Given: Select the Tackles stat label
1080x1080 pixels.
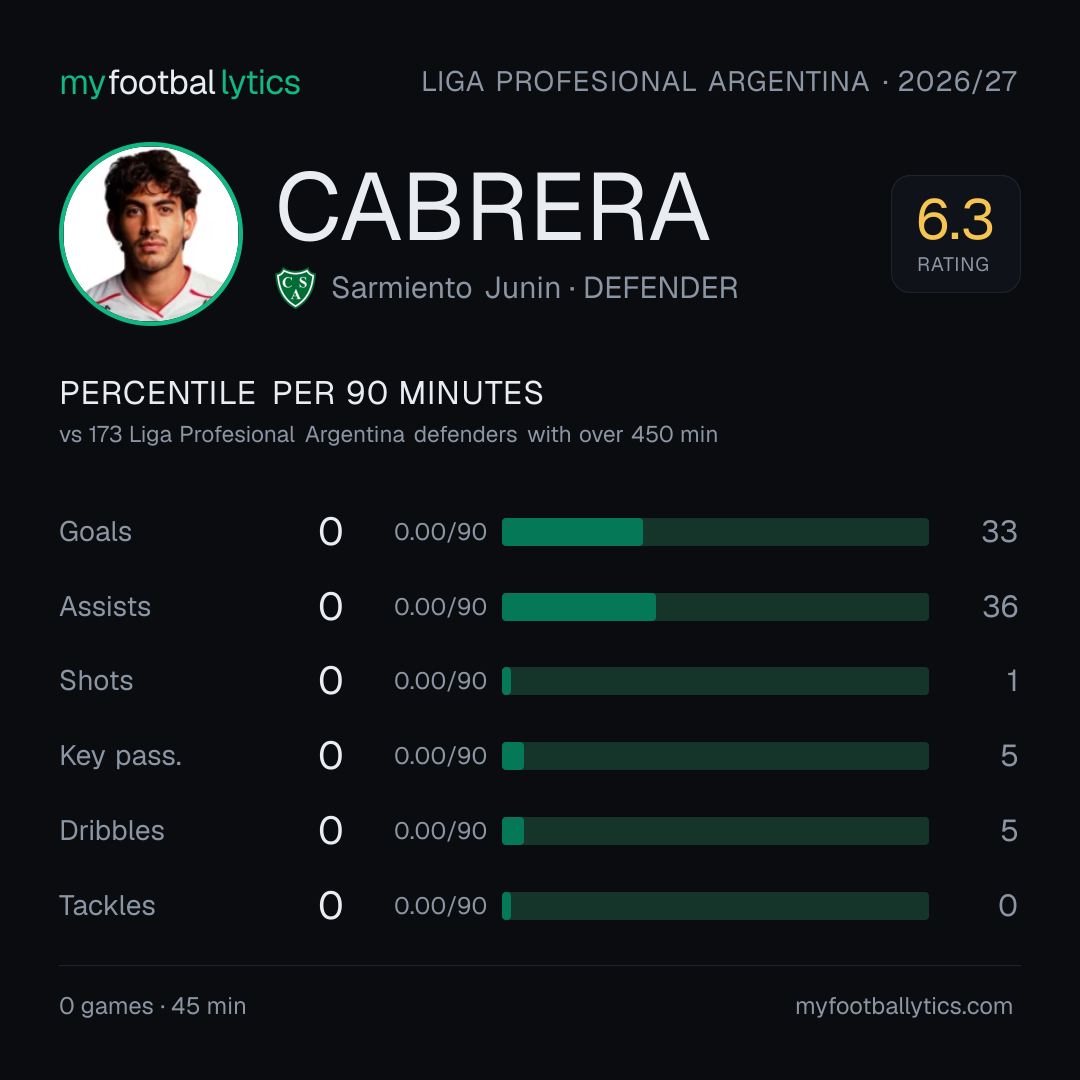Looking at the screenshot, I should 107,906.
